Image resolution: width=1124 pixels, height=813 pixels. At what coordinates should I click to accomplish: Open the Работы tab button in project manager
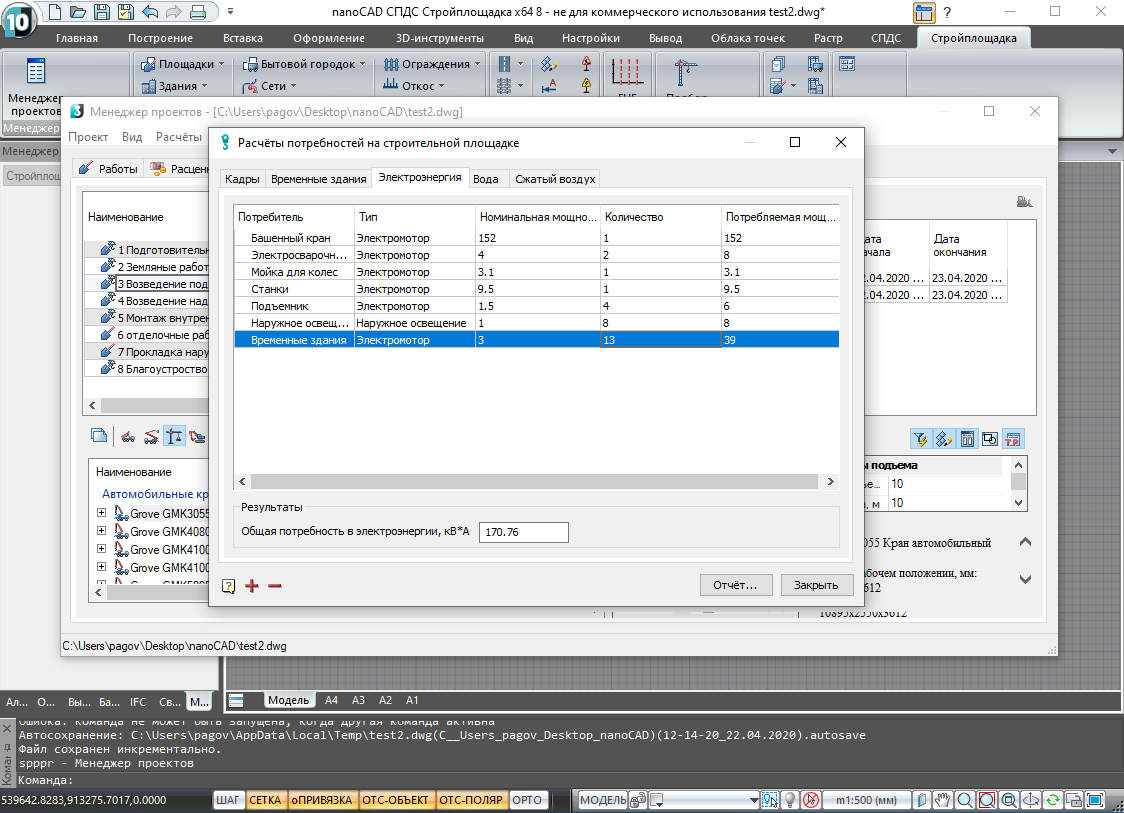[x=108, y=168]
